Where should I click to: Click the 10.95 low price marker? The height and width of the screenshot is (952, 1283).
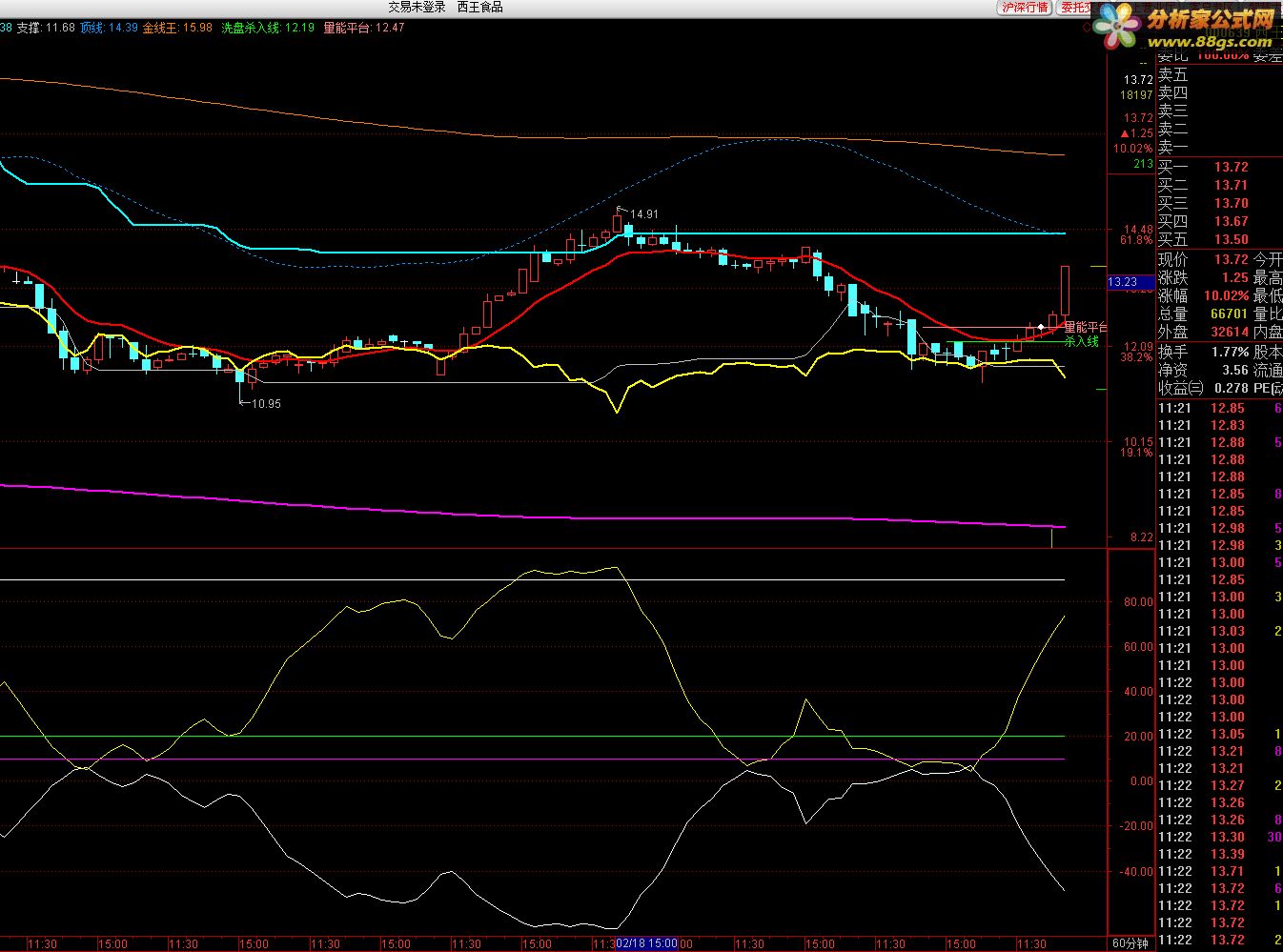click(x=266, y=404)
